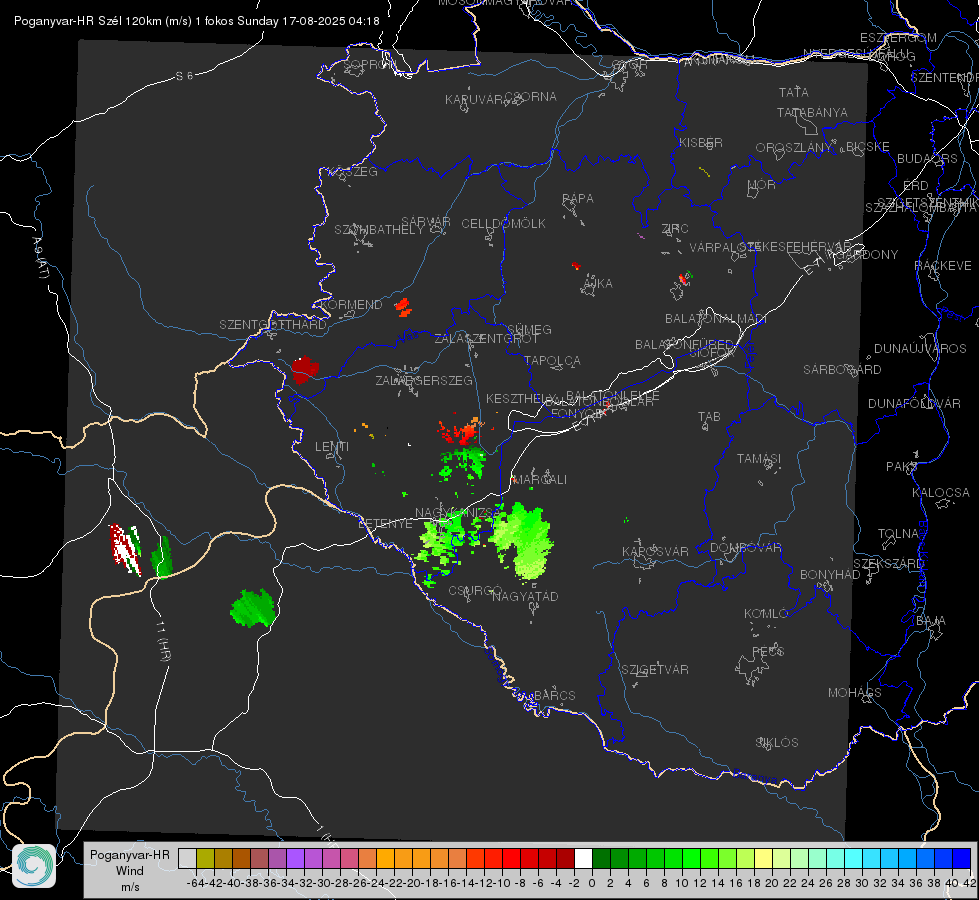Click the TAPOLCA city label
Screen dimensions: 979x900
552,360
